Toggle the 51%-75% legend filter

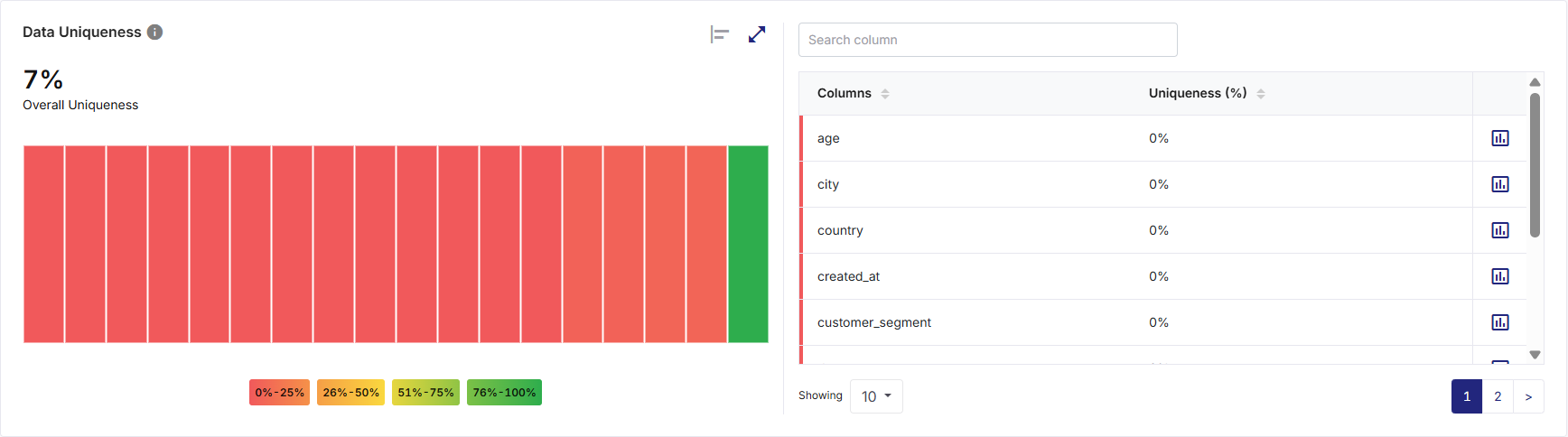click(425, 393)
